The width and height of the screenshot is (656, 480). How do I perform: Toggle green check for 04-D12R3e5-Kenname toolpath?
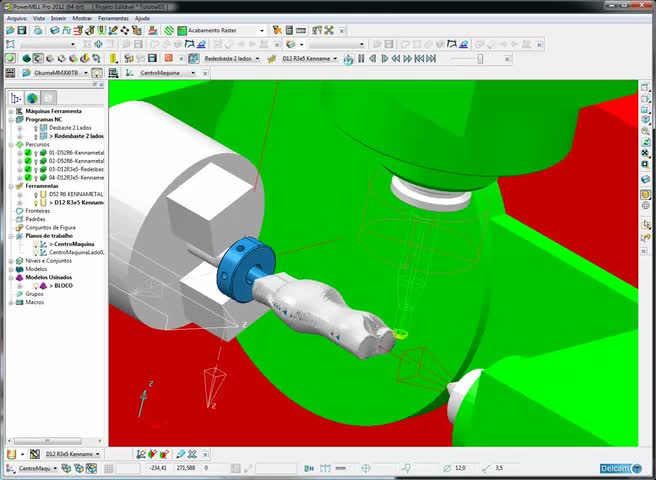28,178
